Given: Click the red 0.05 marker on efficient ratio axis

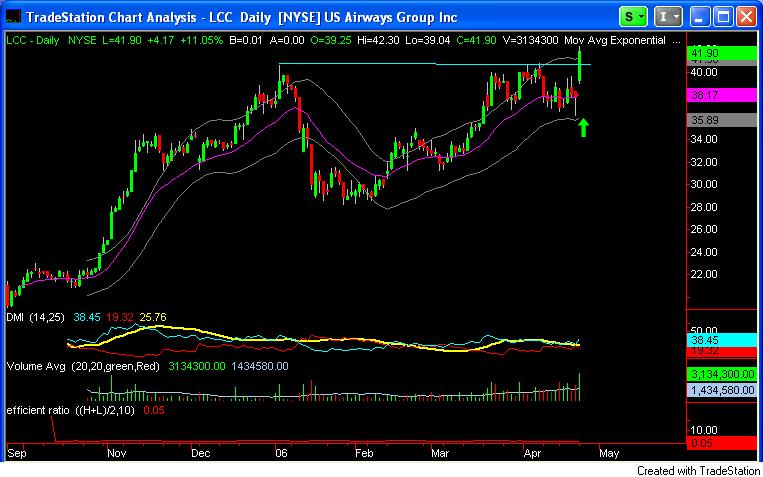Looking at the screenshot, I should [720, 443].
